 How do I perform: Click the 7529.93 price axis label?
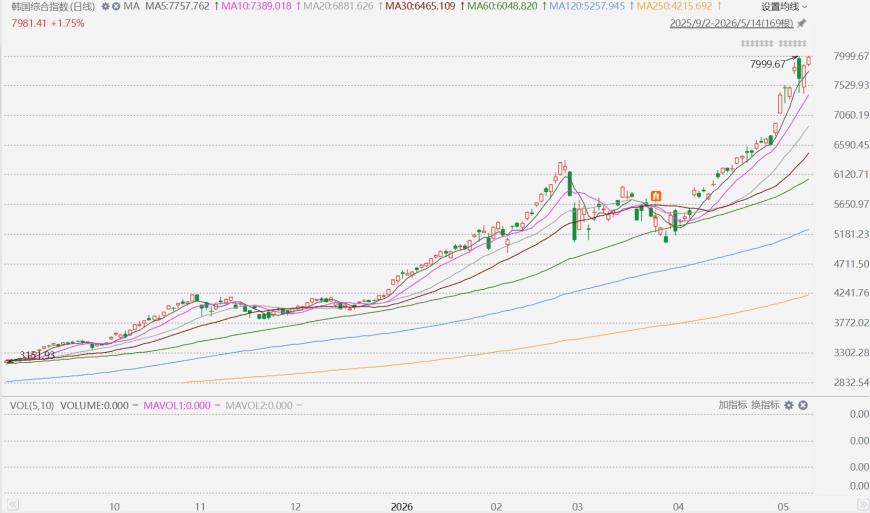click(851, 85)
